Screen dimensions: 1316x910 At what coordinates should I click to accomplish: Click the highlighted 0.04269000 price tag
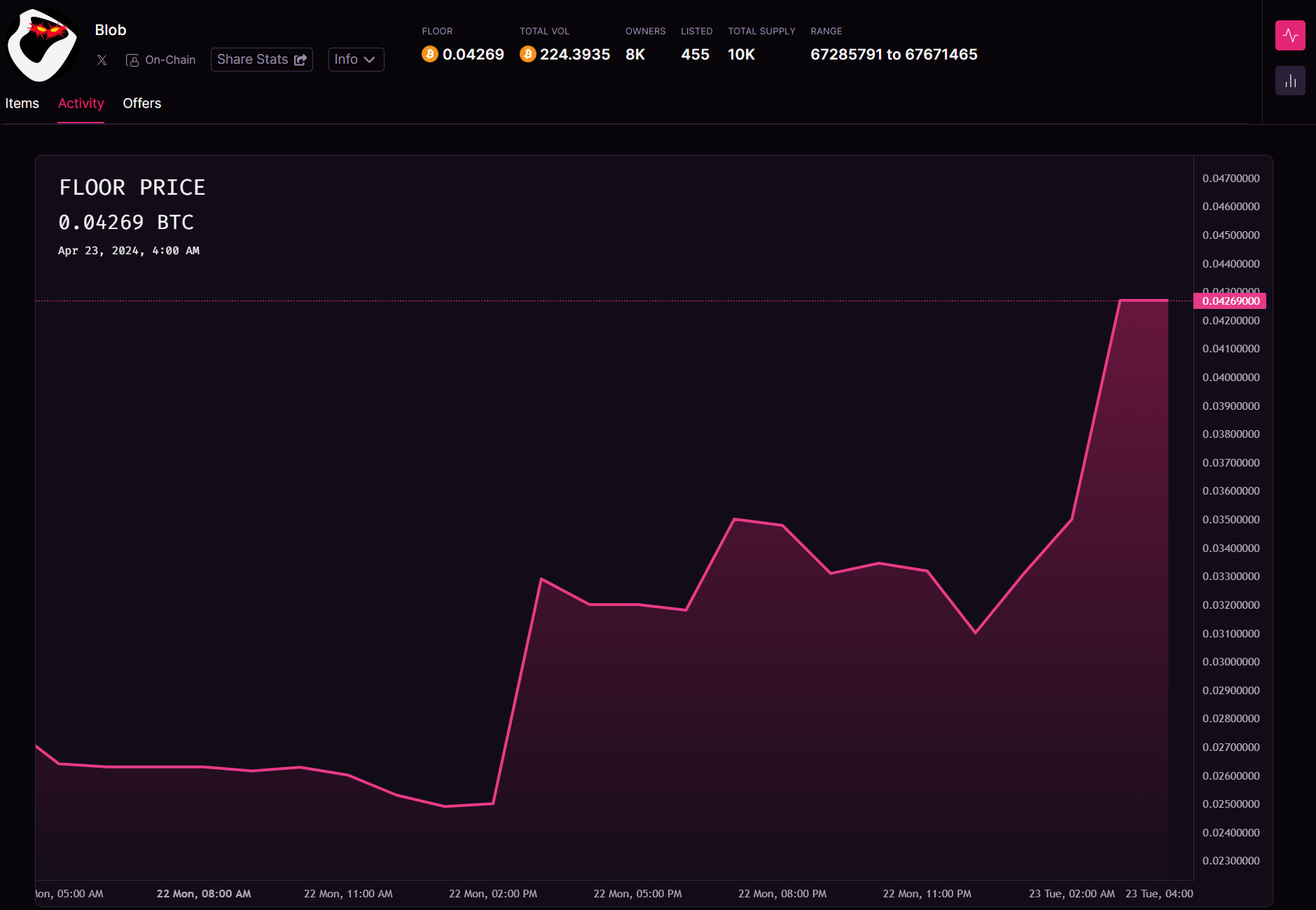coord(1230,301)
